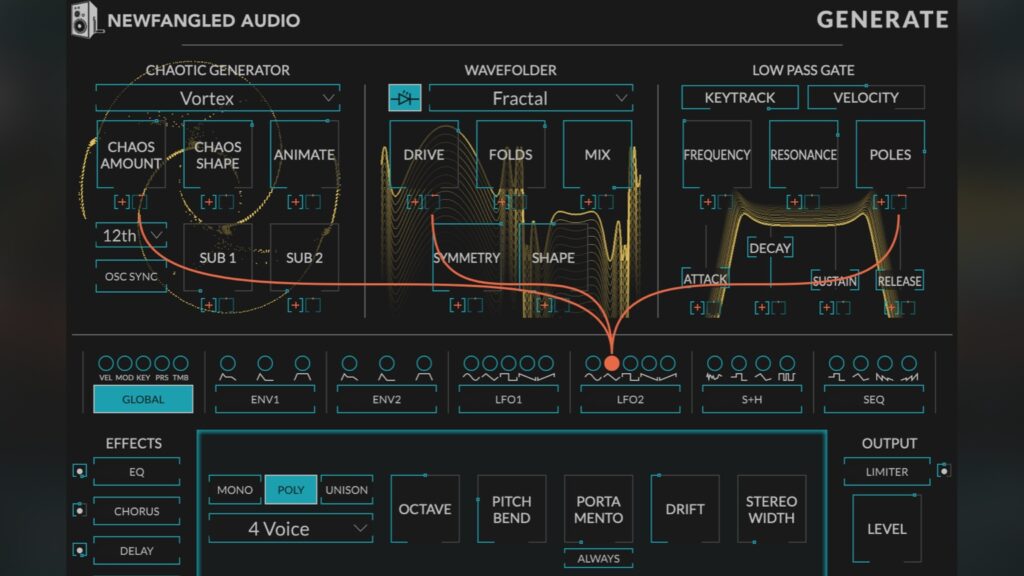1024x576 pixels.
Task: Open the DELAY effect panel
Action: coord(136,551)
